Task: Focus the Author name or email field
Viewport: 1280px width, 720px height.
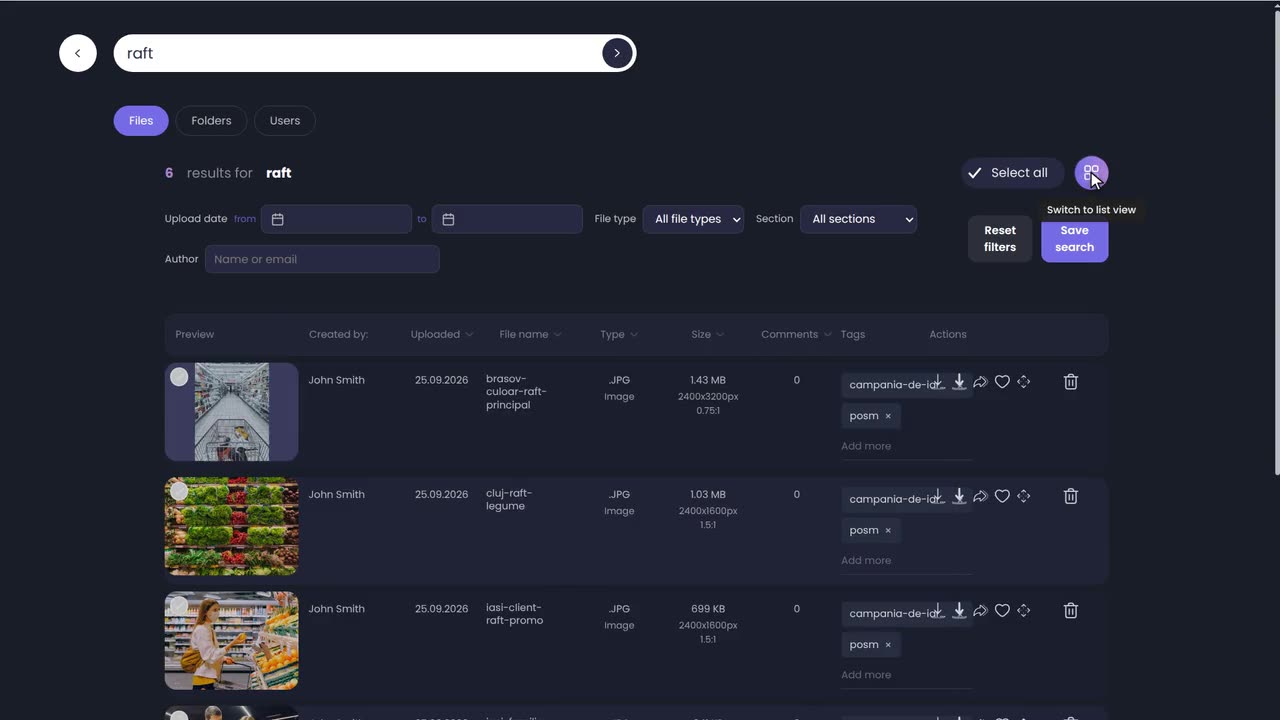Action: pos(322,259)
